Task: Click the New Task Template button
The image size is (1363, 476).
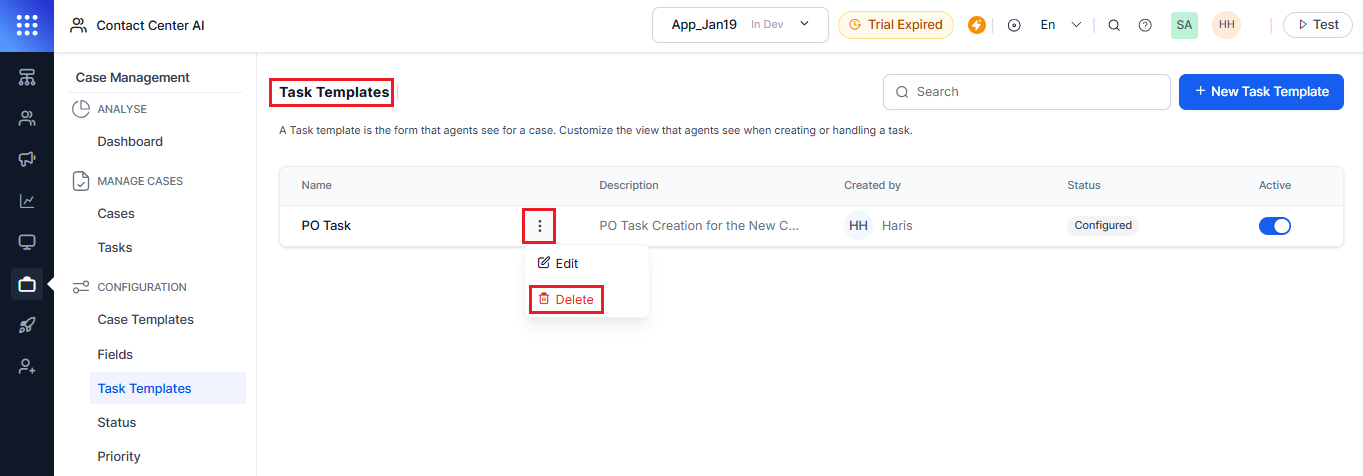Action: click(1260, 91)
